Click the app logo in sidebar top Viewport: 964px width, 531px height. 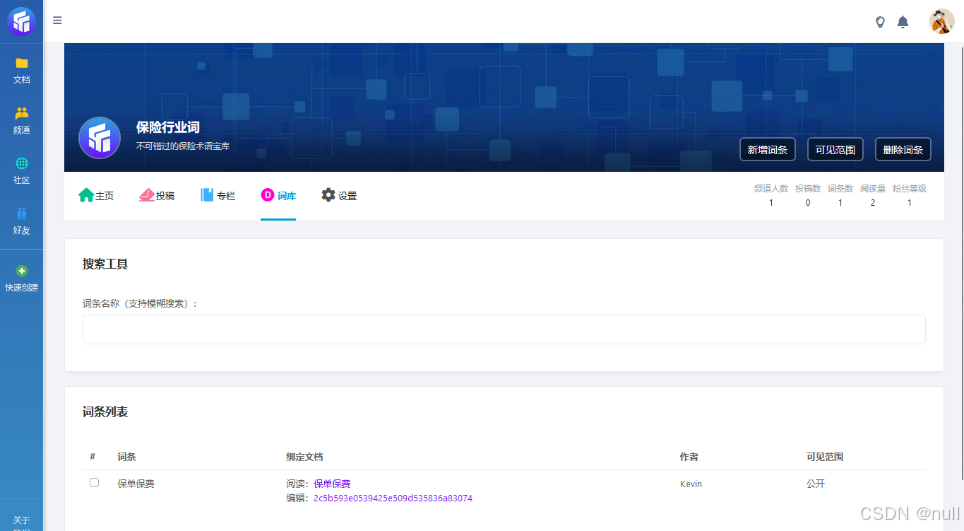(22, 22)
